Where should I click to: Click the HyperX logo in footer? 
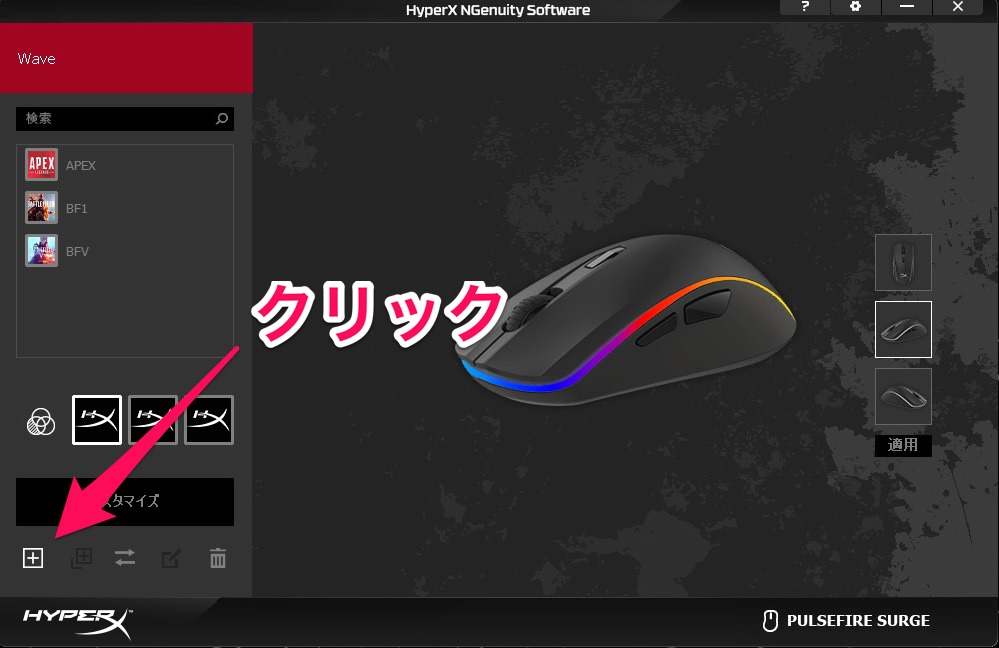coord(78,623)
